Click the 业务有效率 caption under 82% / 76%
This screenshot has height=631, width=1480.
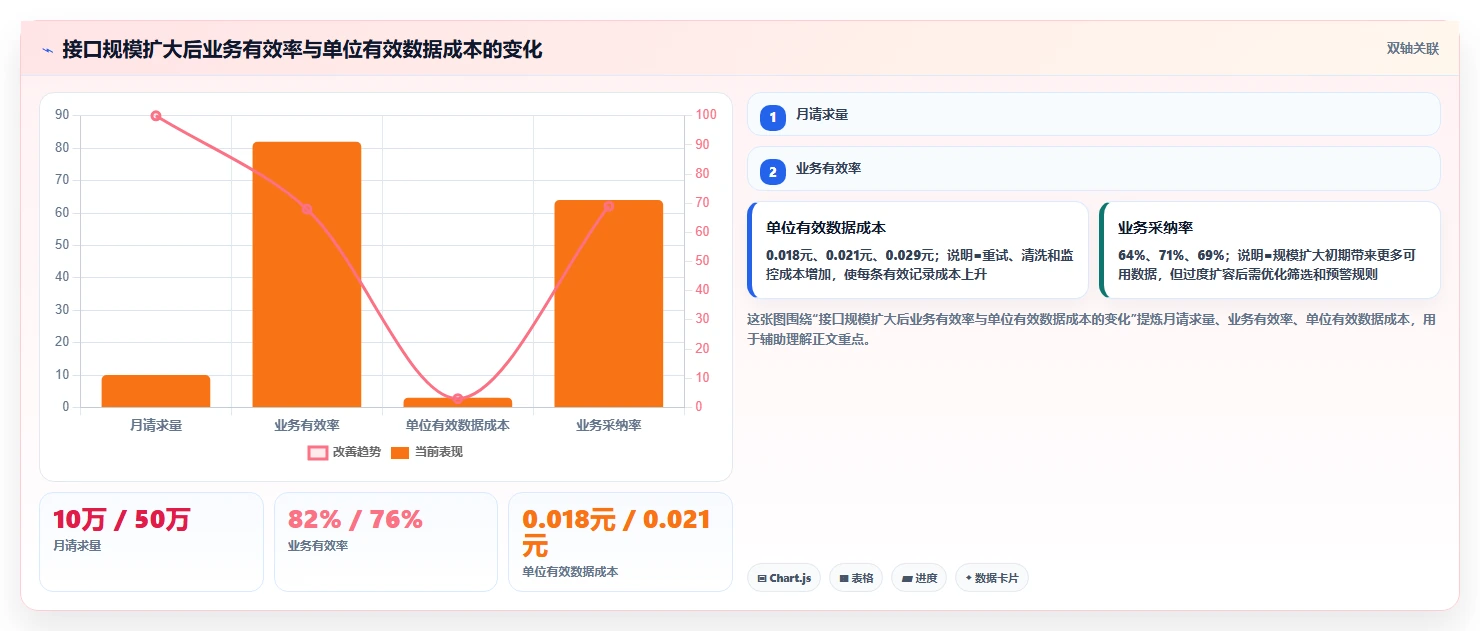click(x=318, y=546)
